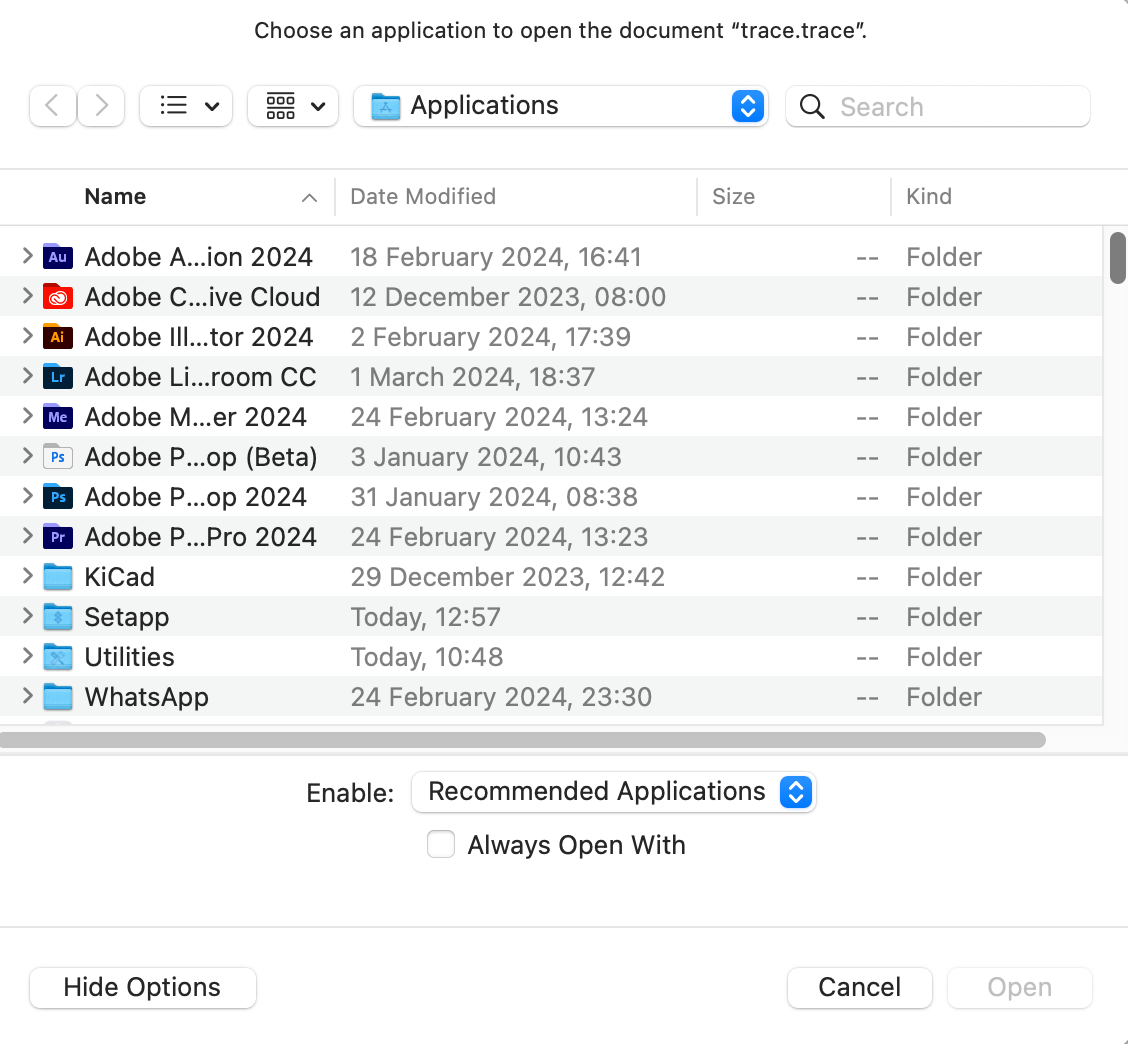
Task: Click the Adobe Photoshop (Beta) folder icon
Action: point(58,457)
